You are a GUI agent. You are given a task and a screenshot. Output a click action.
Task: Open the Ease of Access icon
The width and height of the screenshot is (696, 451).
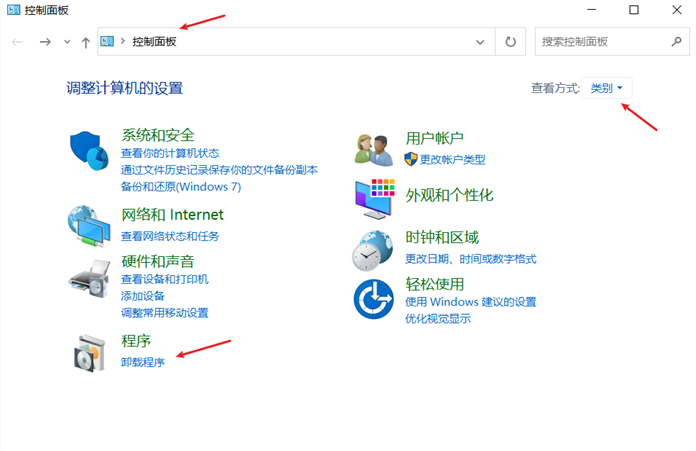[374, 298]
